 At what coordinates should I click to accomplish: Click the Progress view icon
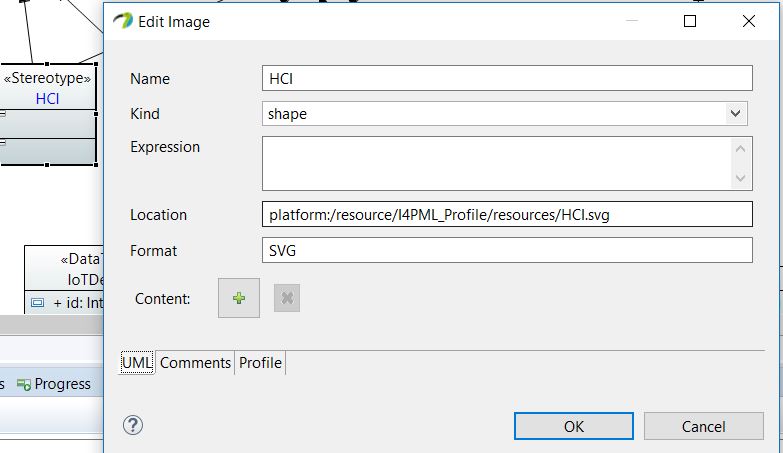tap(24, 384)
